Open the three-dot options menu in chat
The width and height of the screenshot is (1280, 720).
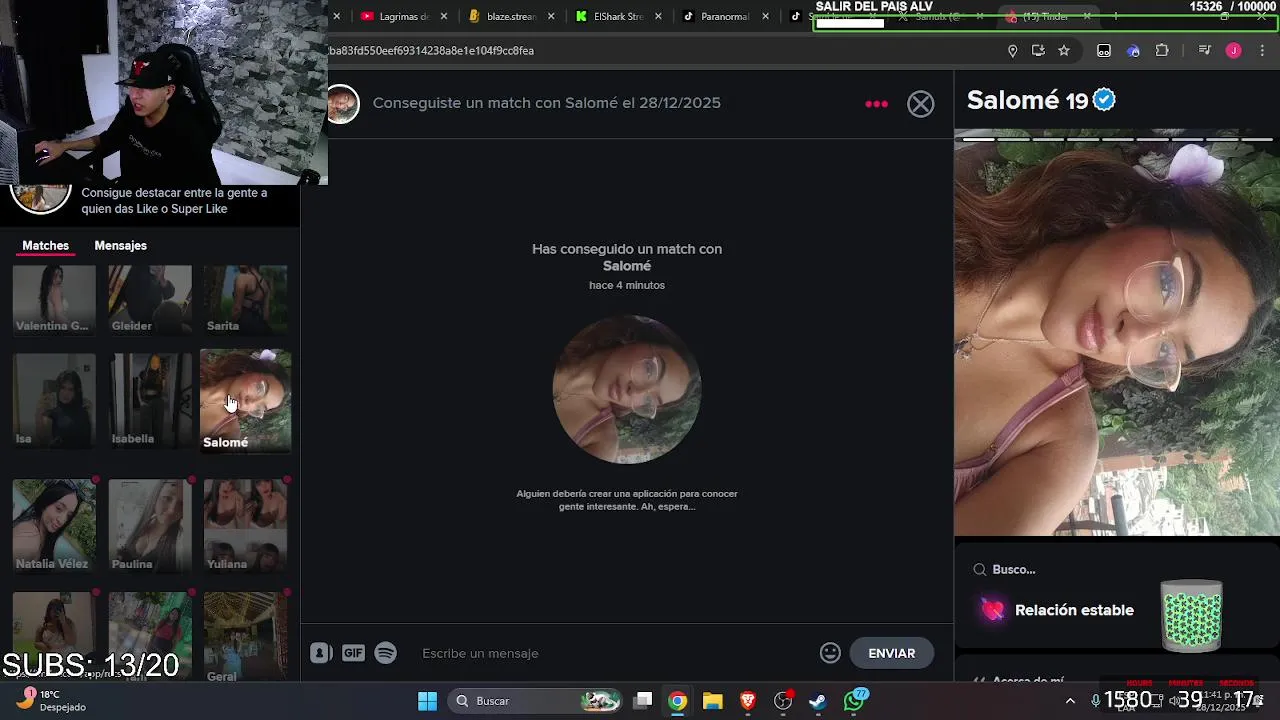coord(876,104)
